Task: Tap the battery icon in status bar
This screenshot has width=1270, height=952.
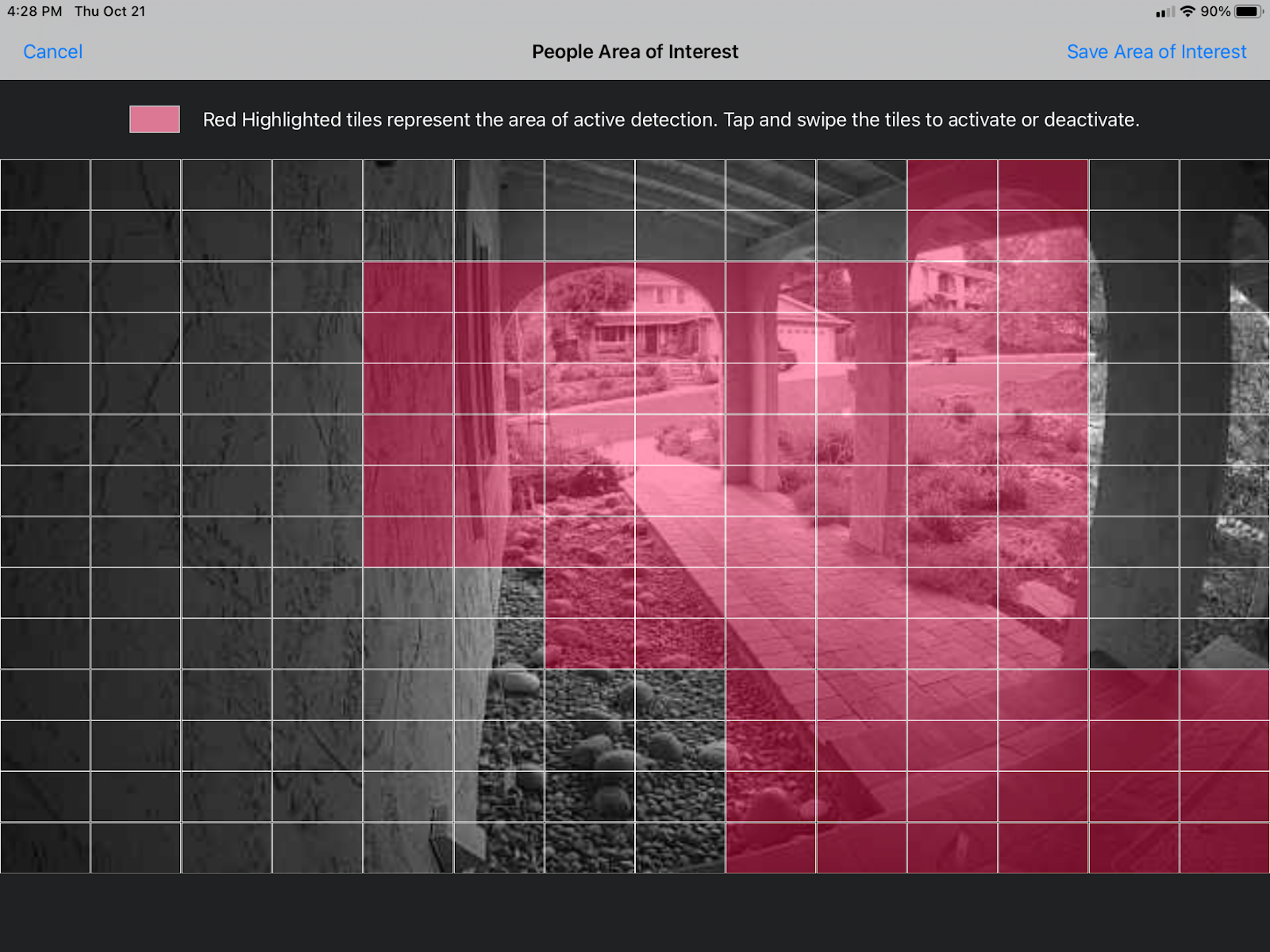Action: pos(1248,11)
